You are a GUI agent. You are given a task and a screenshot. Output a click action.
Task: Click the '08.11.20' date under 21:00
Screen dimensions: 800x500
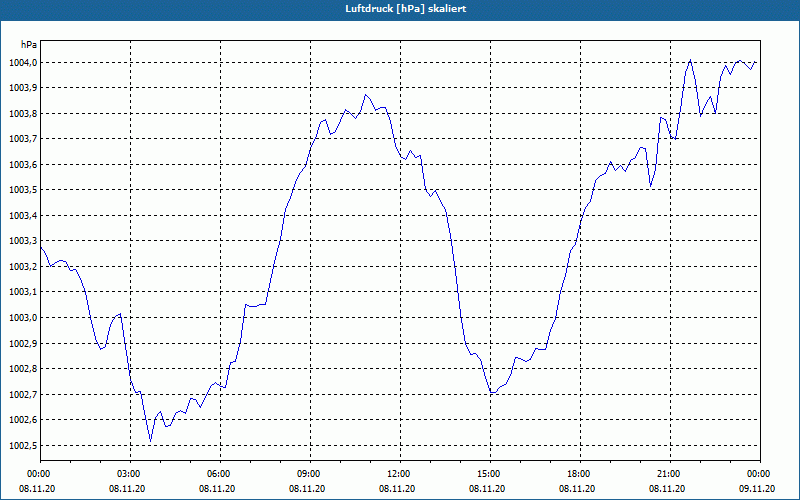coord(667,489)
